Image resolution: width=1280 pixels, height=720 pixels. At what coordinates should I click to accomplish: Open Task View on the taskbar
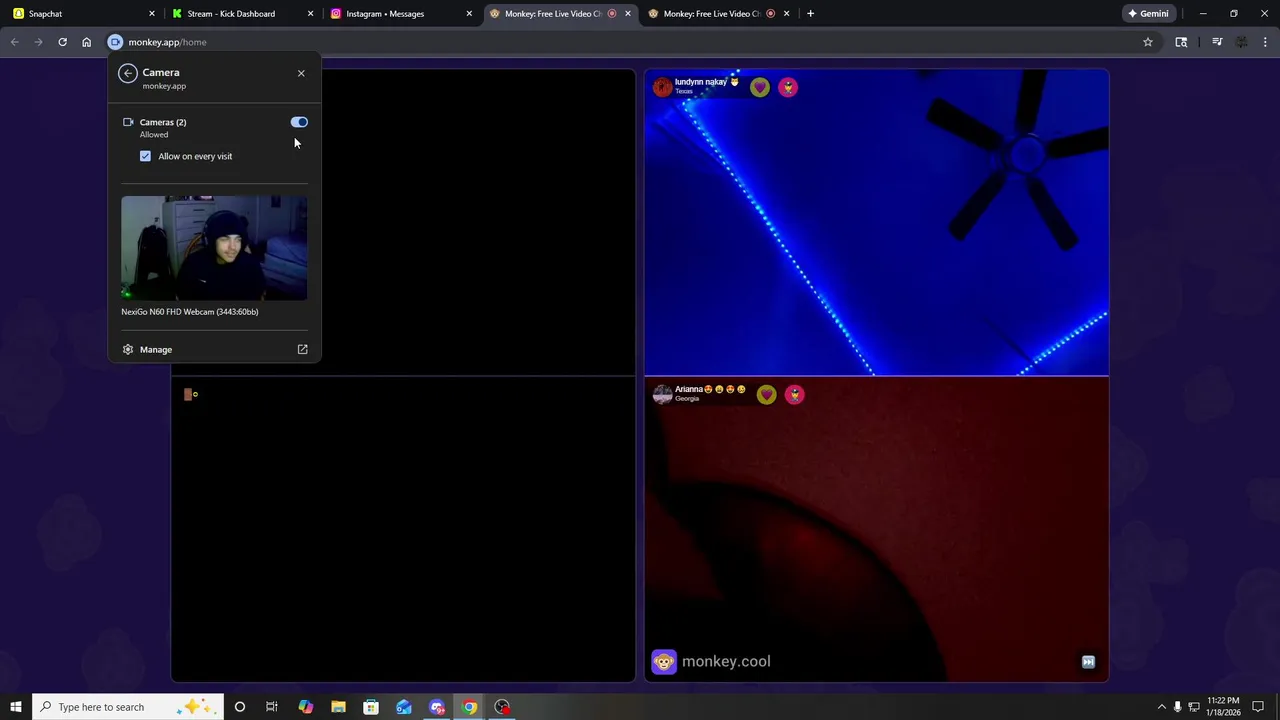point(271,707)
